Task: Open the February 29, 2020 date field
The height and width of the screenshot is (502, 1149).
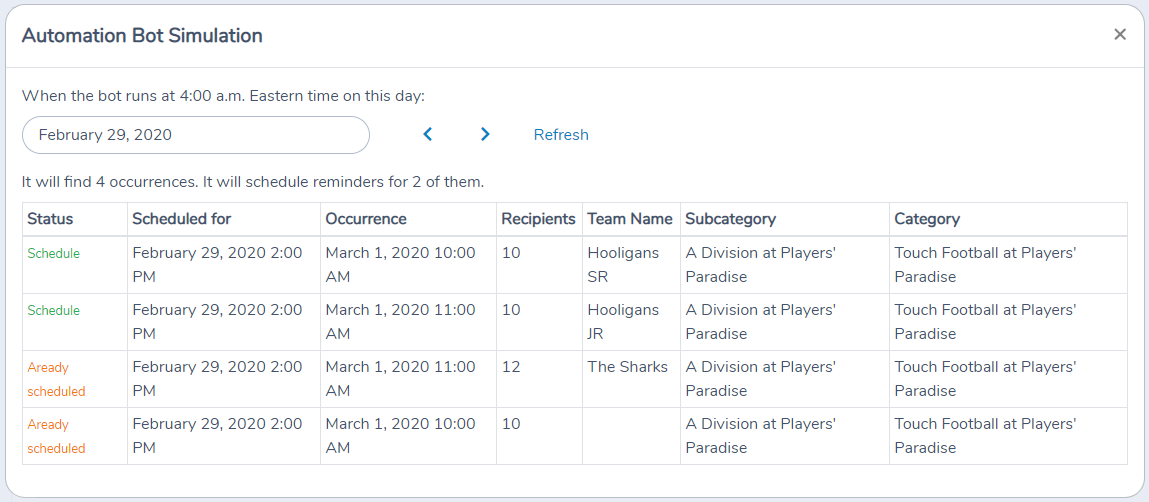Action: (196, 135)
